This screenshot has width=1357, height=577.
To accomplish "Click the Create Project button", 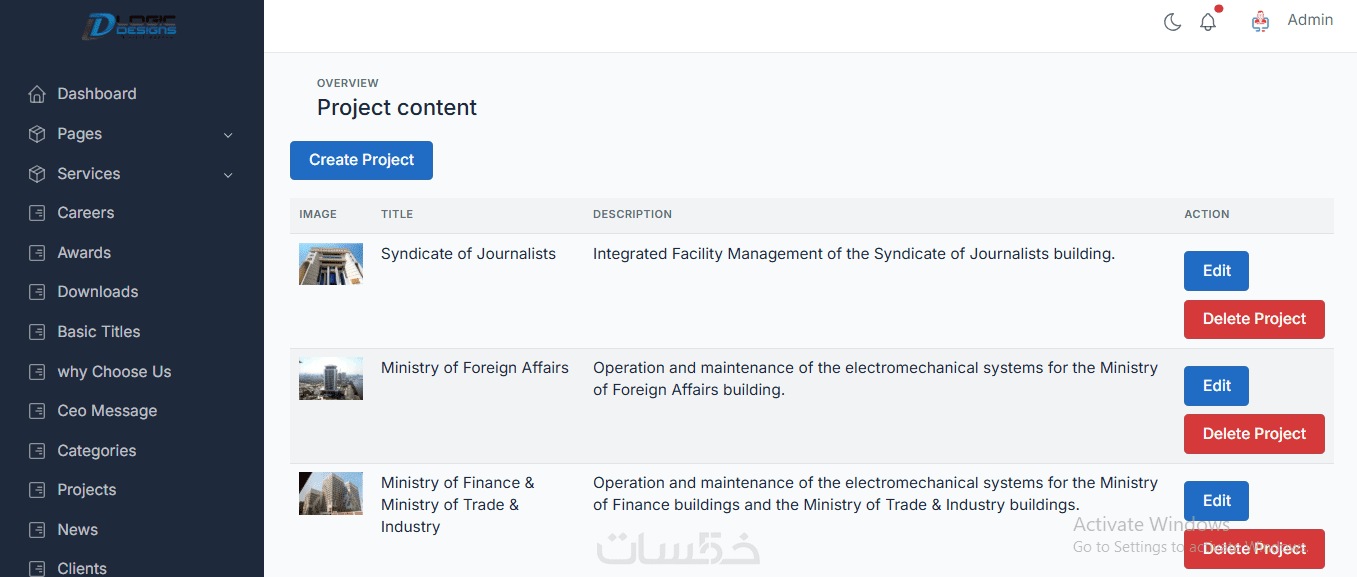I will [x=361, y=160].
